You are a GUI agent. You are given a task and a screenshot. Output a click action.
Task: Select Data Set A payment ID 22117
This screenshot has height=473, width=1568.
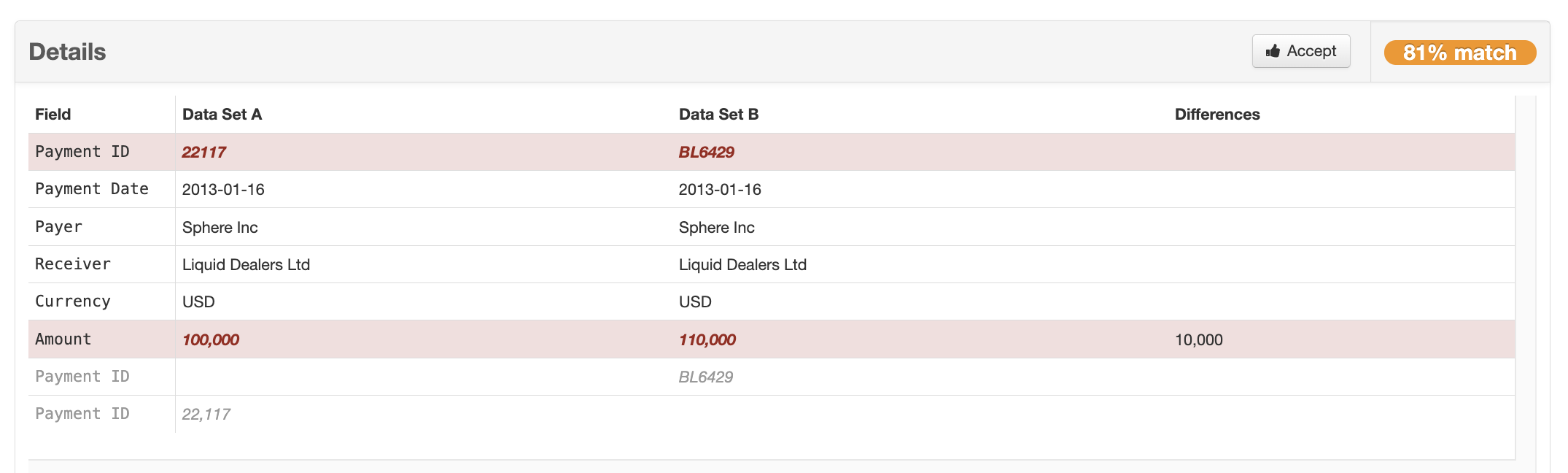203,152
